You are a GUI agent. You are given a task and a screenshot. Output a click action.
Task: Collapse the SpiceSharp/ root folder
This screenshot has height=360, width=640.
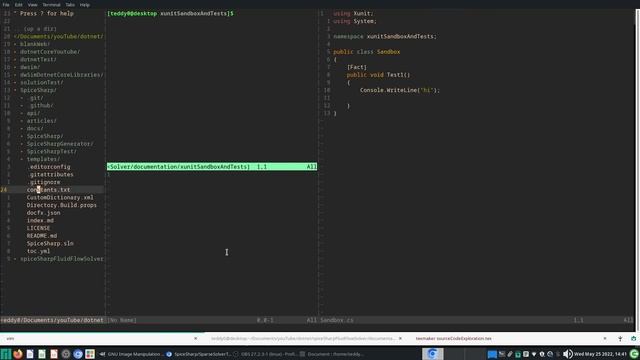(x=38, y=90)
